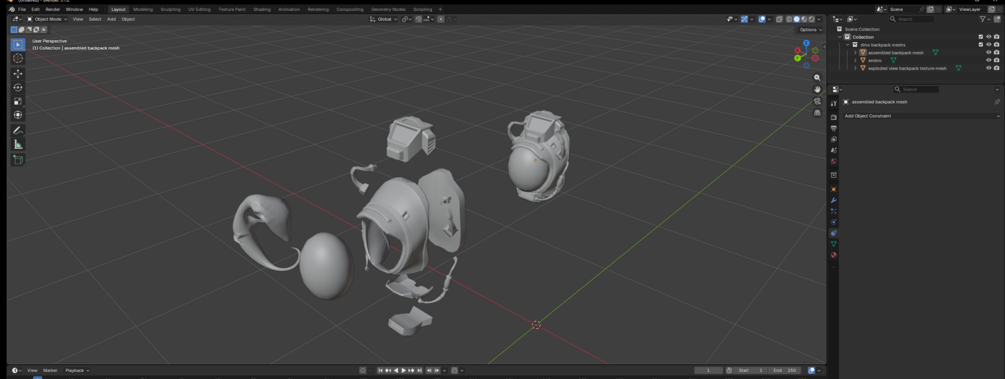1005x379 pixels.
Task: Switch to the Sculpting workspace tab
Action: [170, 10]
